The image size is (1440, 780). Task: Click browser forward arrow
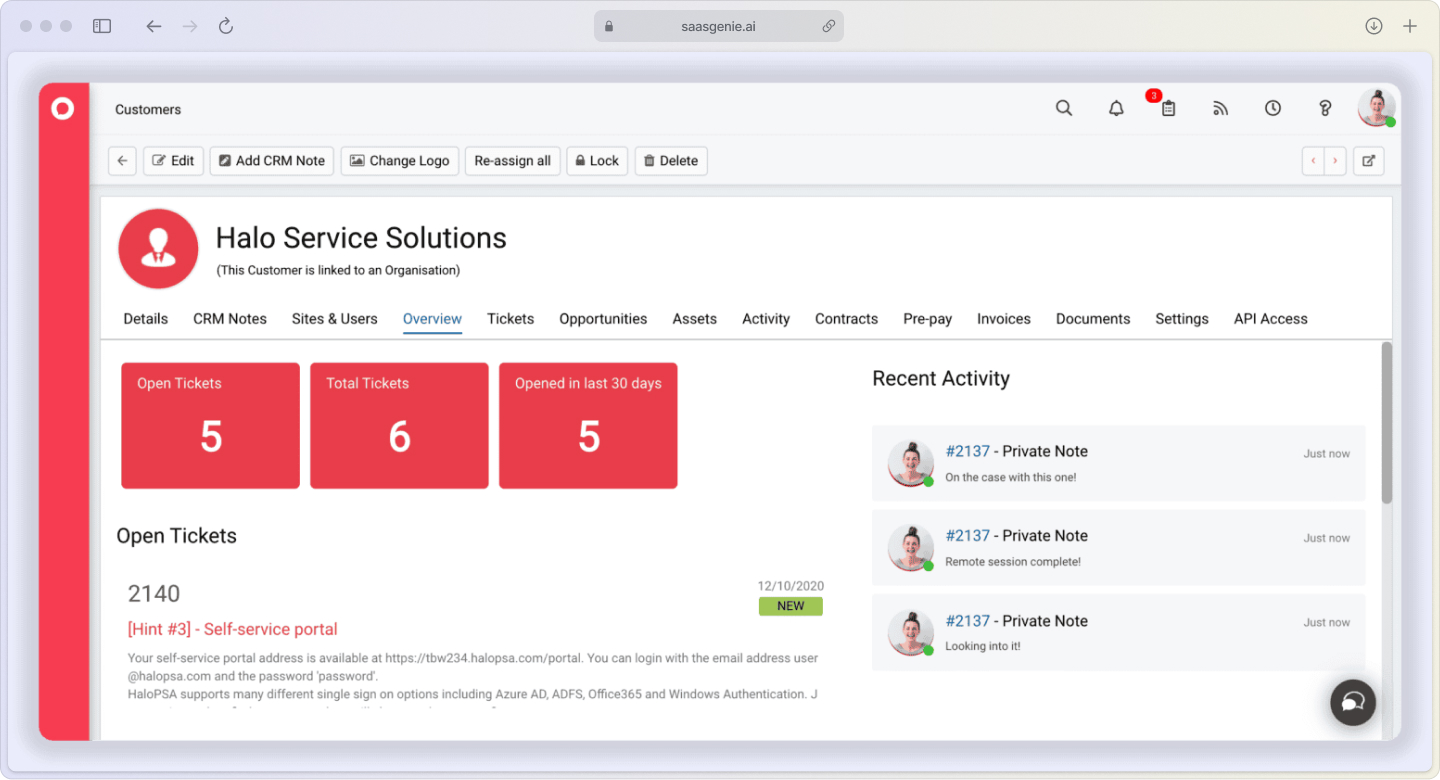click(x=190, y=26)
